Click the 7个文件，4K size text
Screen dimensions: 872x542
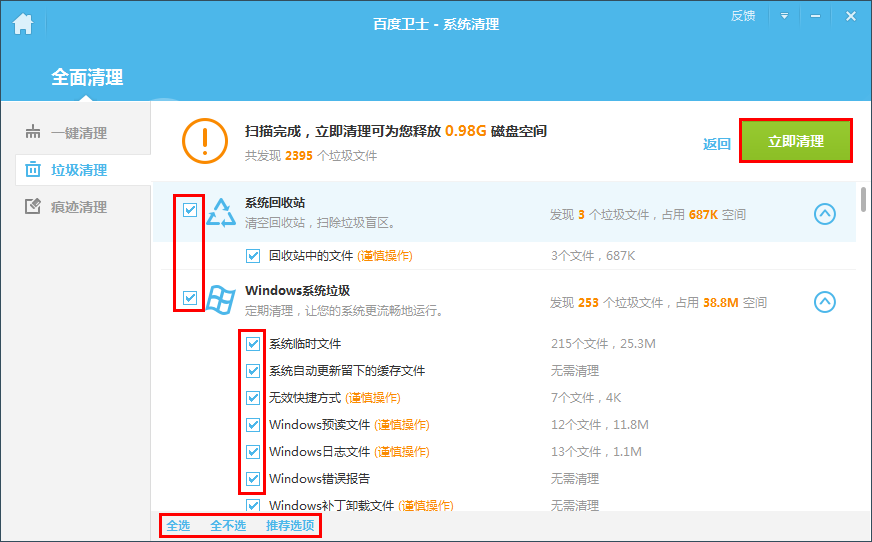586,398
